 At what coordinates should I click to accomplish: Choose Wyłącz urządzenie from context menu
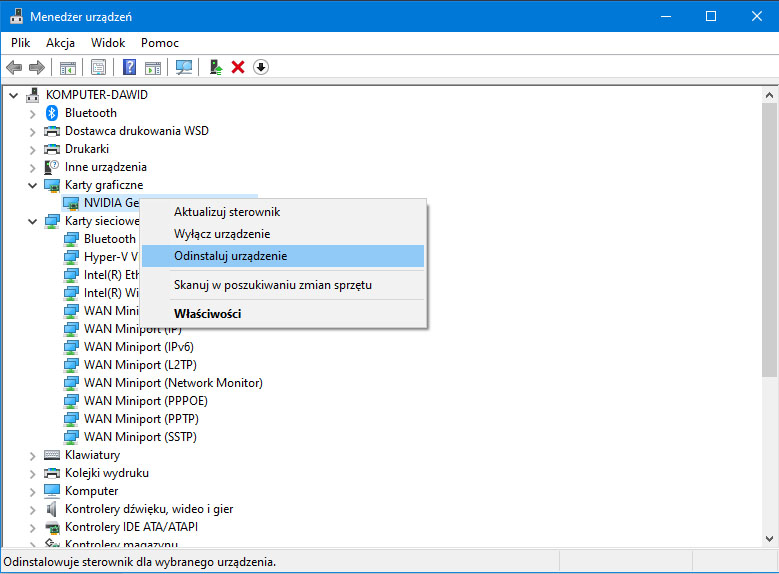click(x=283, y=234)
